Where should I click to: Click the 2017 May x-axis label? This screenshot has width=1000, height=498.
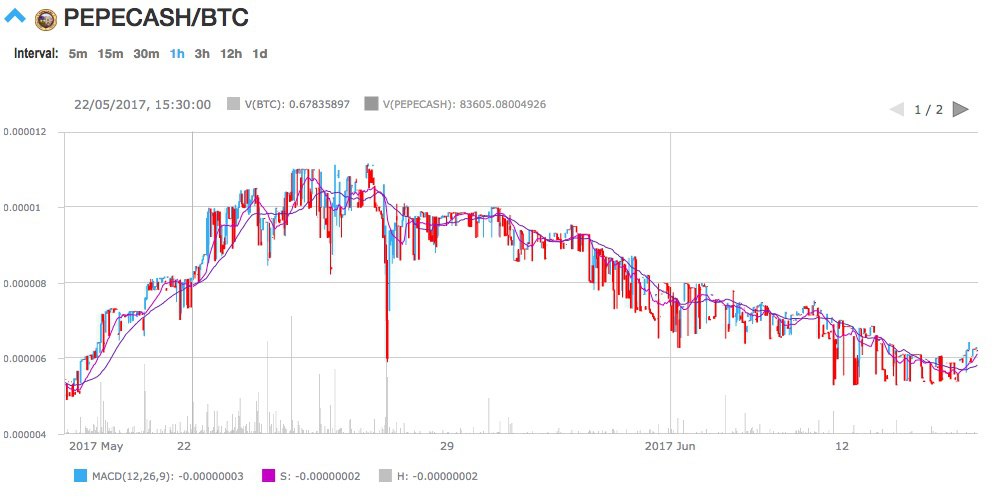click(95, 446)
